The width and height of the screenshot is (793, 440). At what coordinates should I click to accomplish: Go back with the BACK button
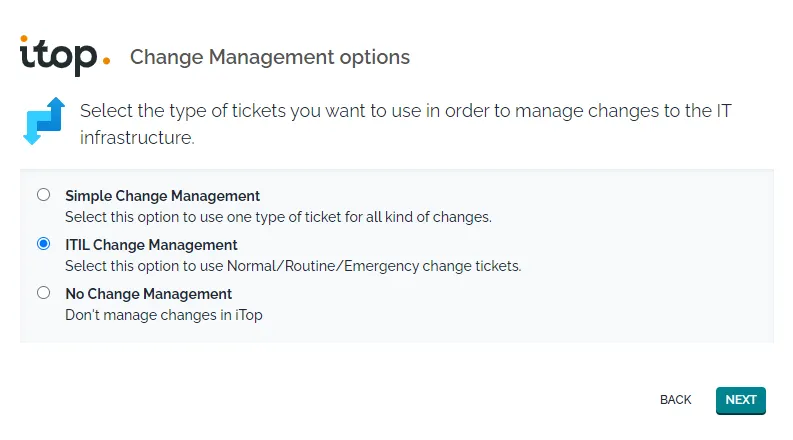[x=675, y=400]
